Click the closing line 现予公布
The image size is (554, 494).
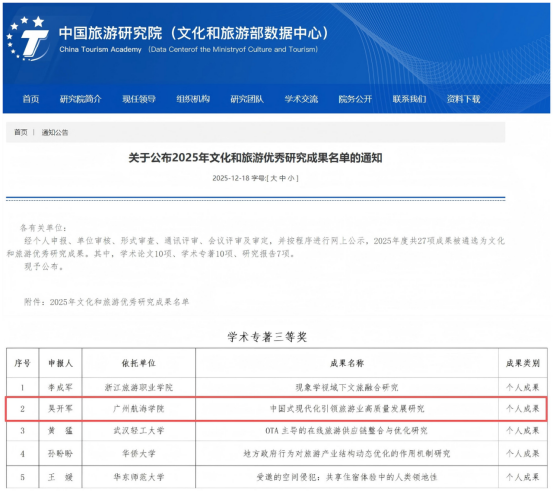[x=44, y=266]
